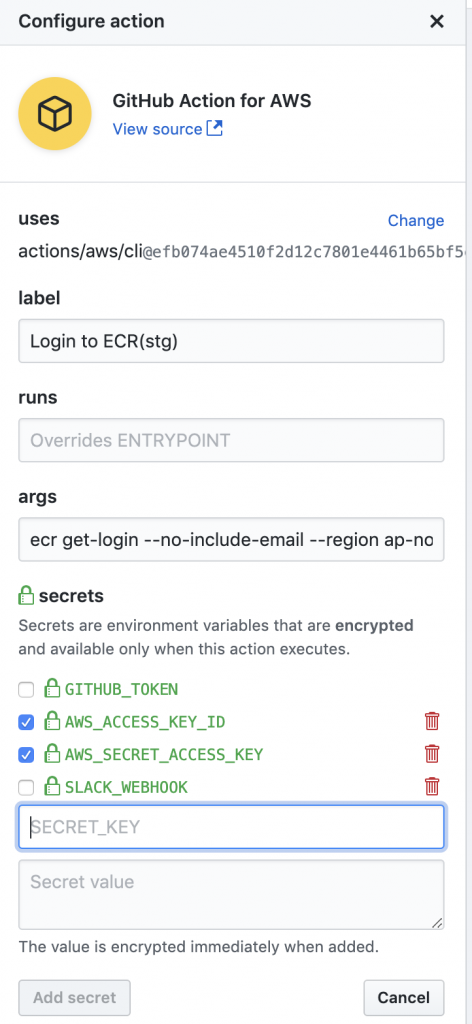Screen dimensions: 472x1024
Task: Delete the SLACK_WEBHOOK secret via trash icon
Action: point(432,786)
